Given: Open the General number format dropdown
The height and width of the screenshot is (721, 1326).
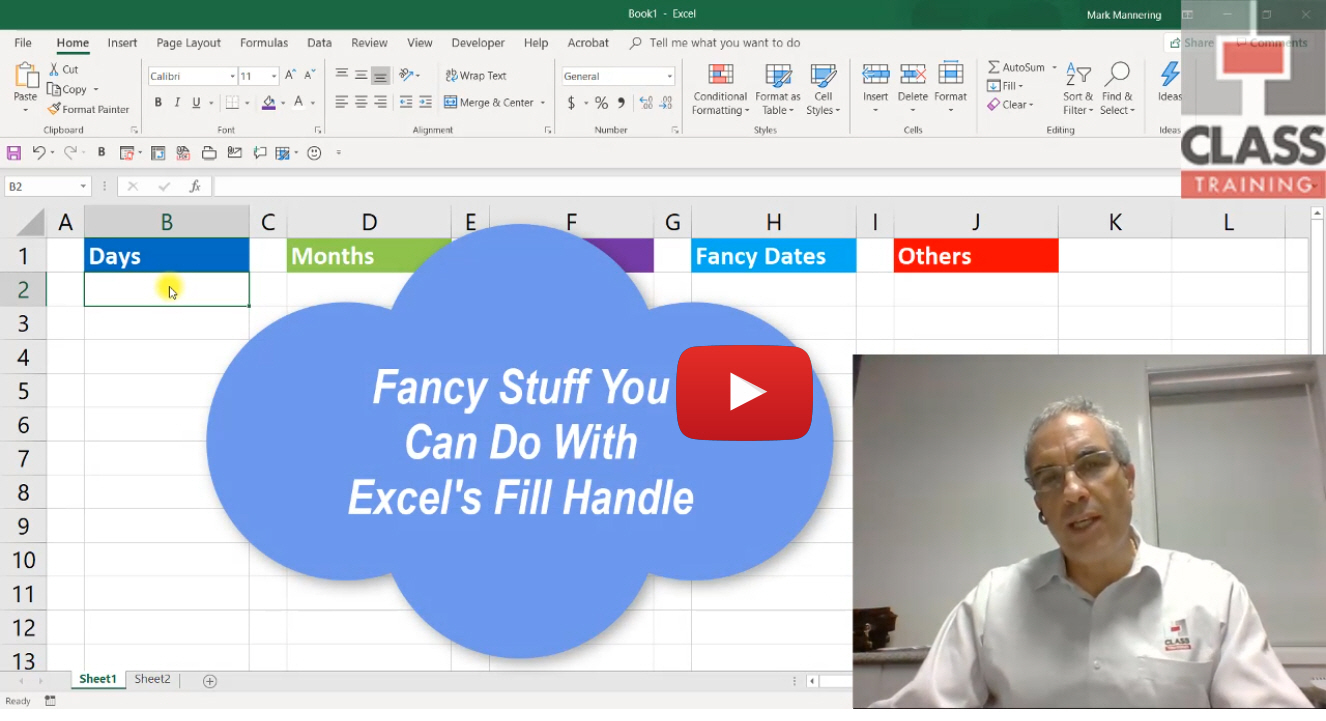Looking at the screenshot, I should tap(669, 76).
